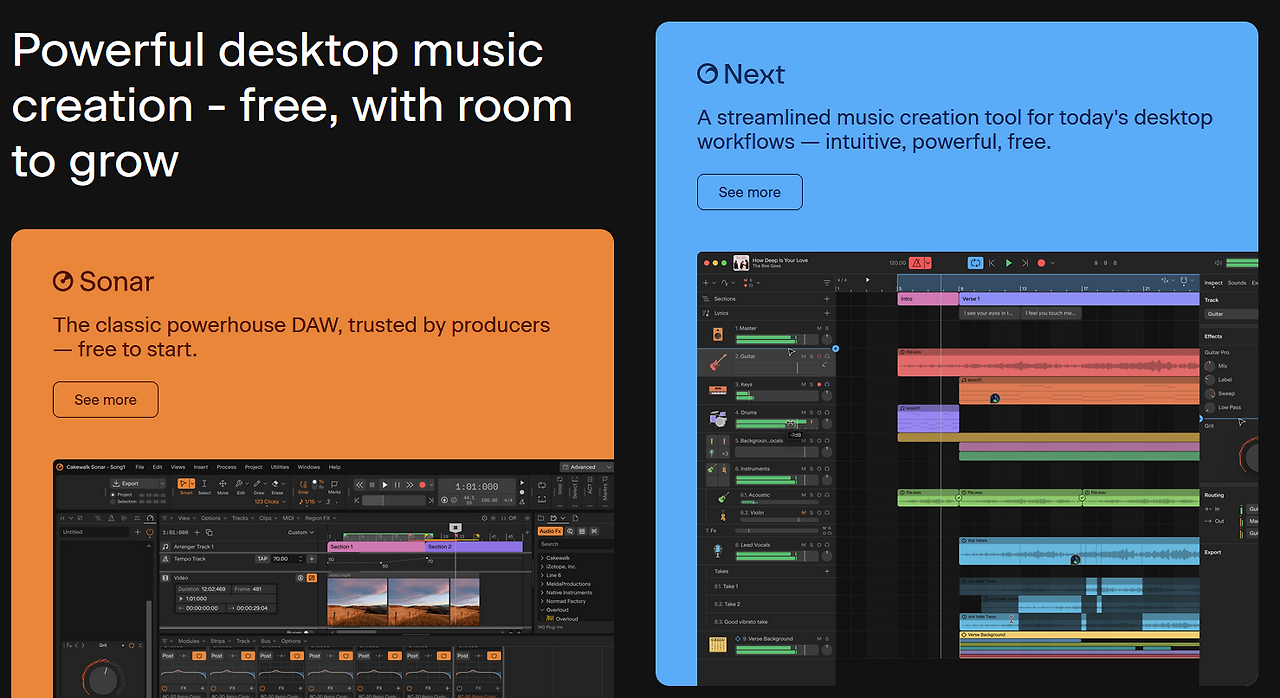Mute the Drums track in Next

pyautogui.click(x=803, y=412)
